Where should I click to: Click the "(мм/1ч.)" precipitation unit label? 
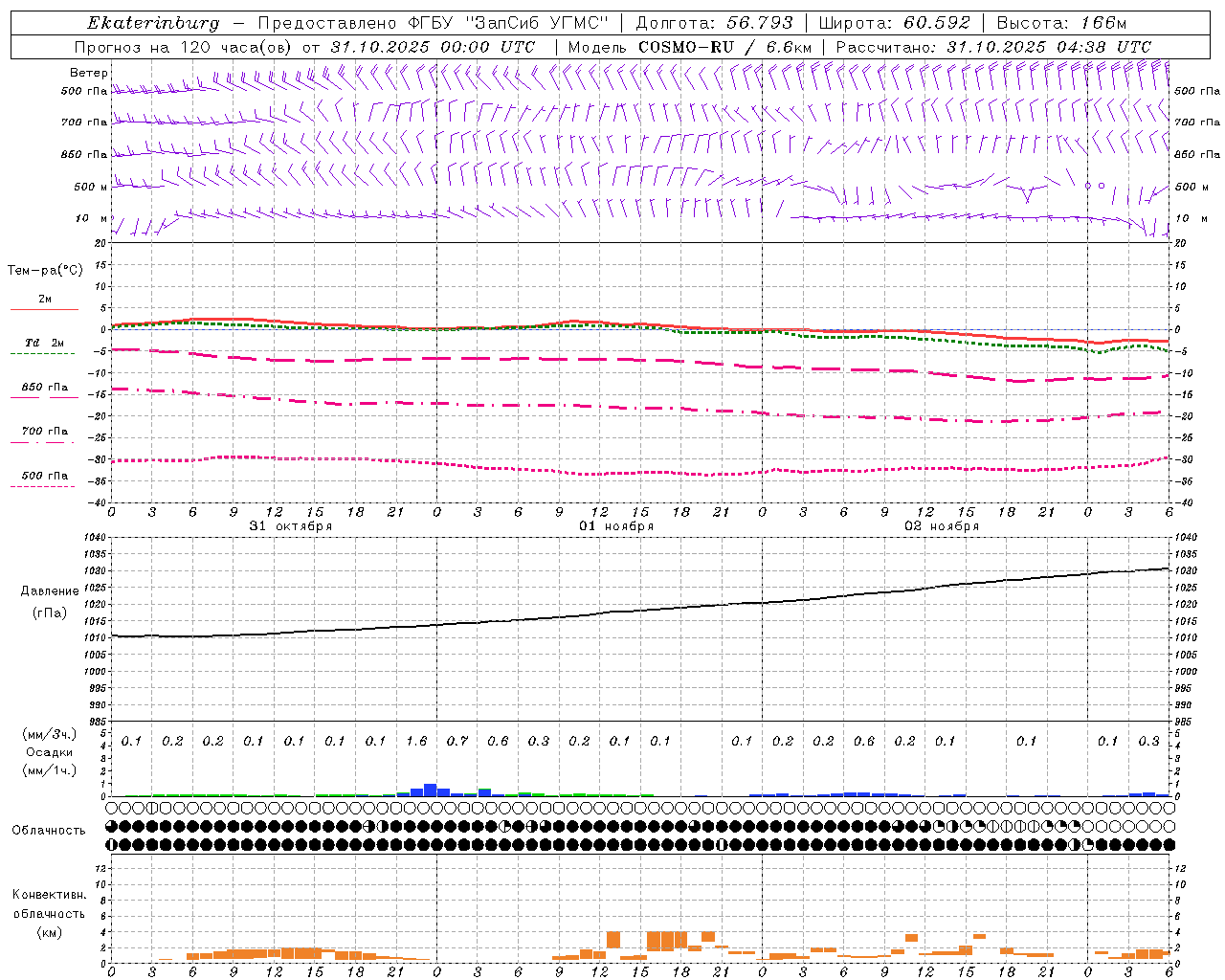pos(49,770)
